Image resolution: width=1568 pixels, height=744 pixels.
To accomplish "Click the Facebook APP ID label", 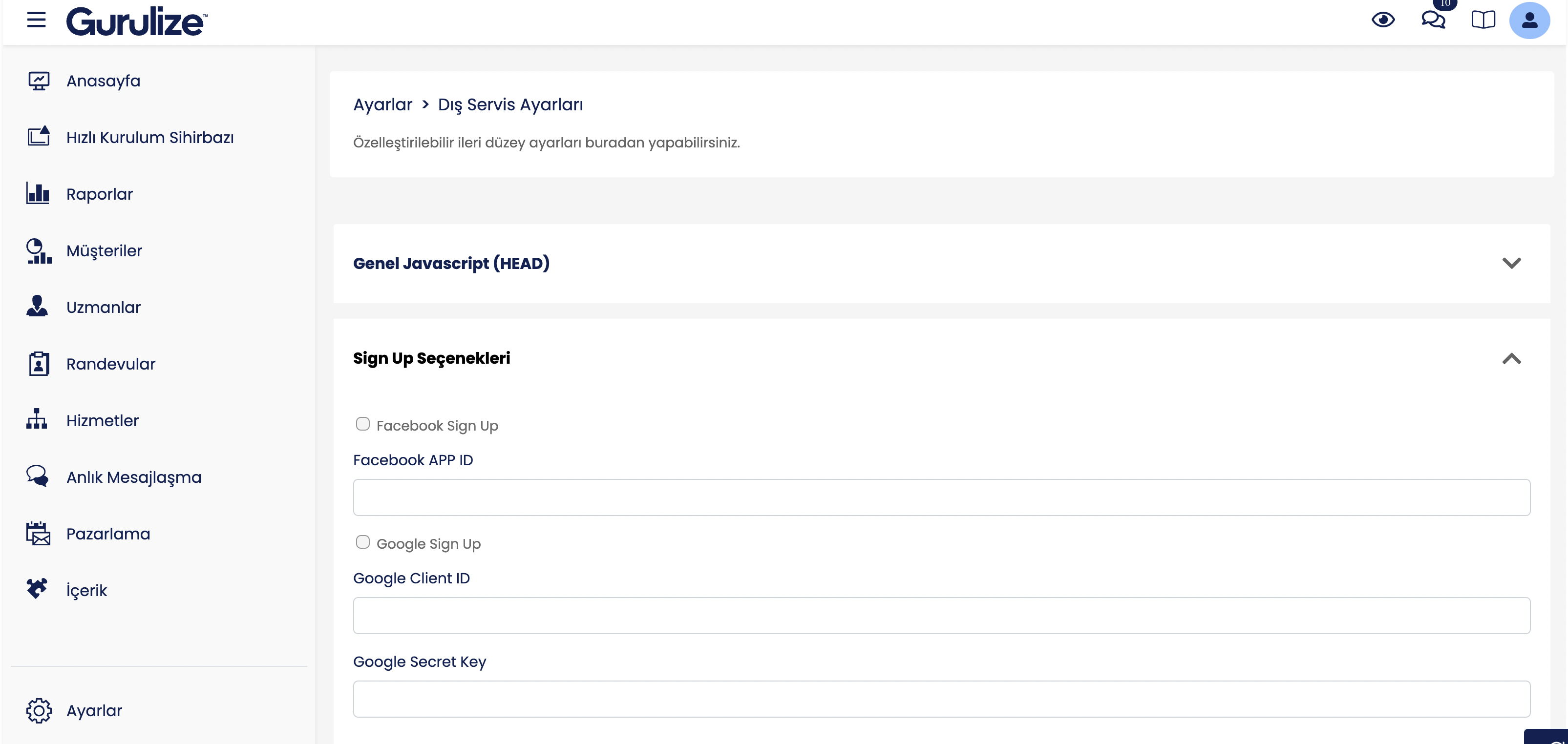I will (x=413, y=460).
